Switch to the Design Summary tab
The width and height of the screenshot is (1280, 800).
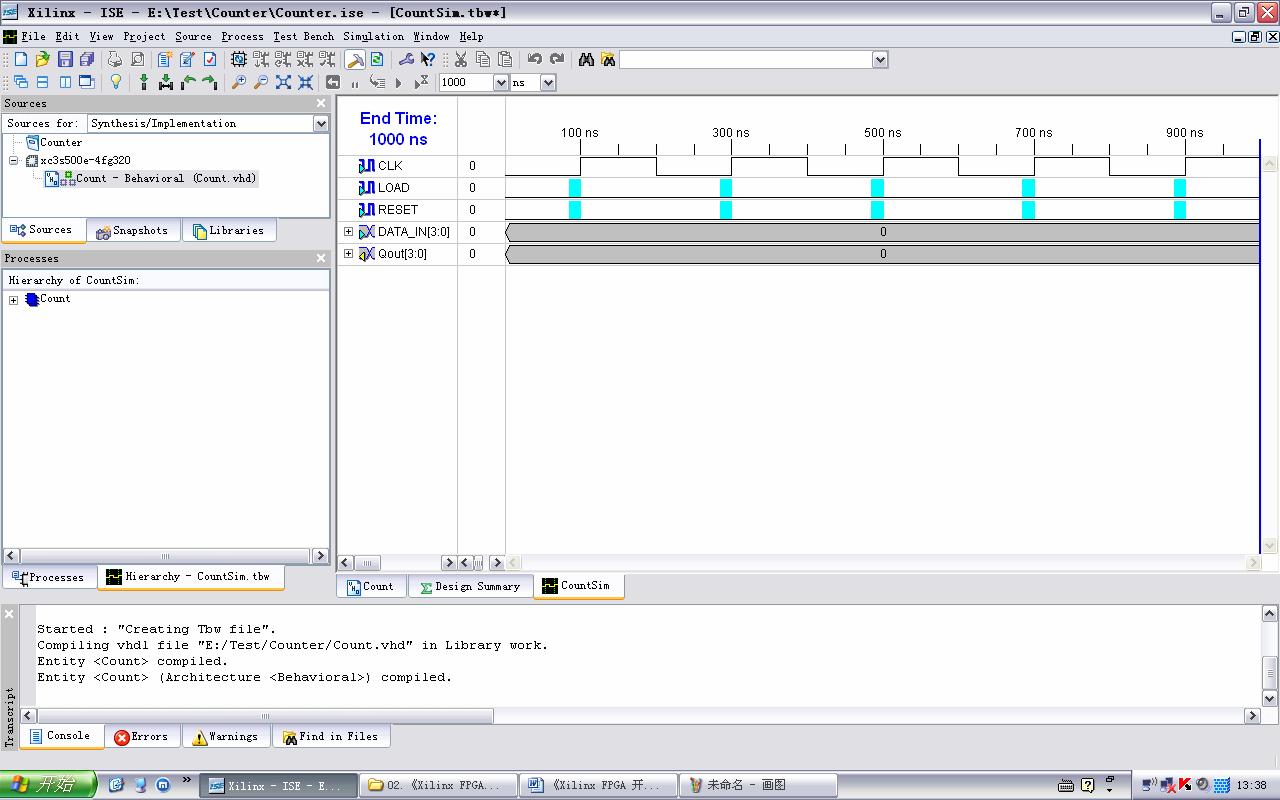(470, 587)
